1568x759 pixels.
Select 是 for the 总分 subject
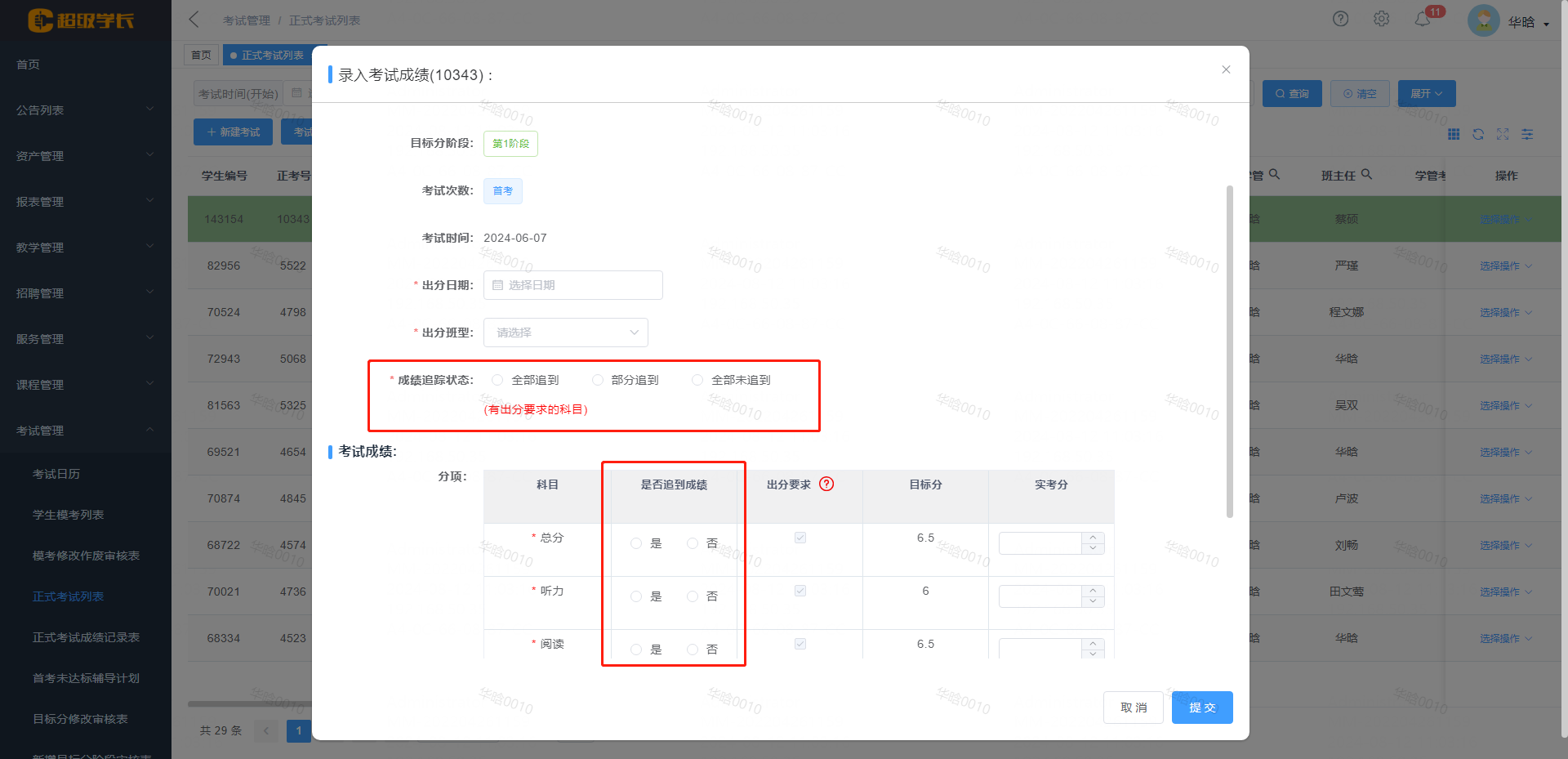[x=637, y=543]
